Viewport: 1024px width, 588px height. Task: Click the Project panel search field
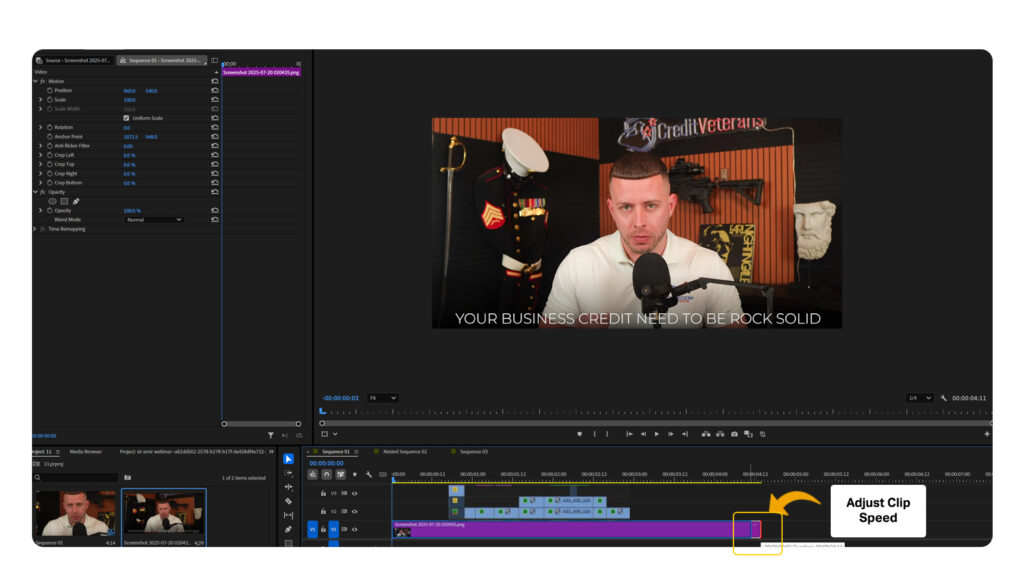(x=76, y=478)
